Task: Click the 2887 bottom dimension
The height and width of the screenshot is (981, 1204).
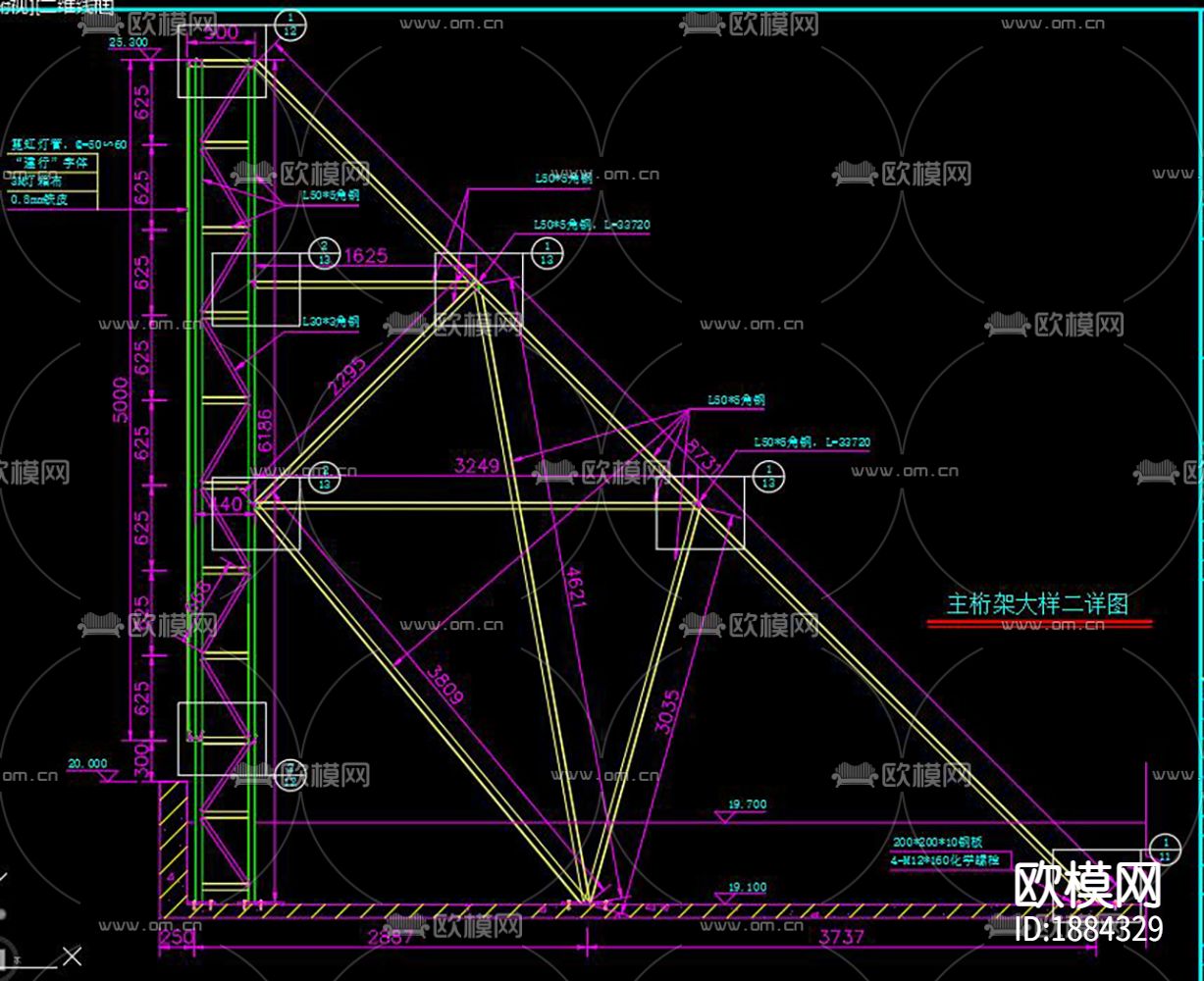Action: pyautogui.click(x=392, y=937)
